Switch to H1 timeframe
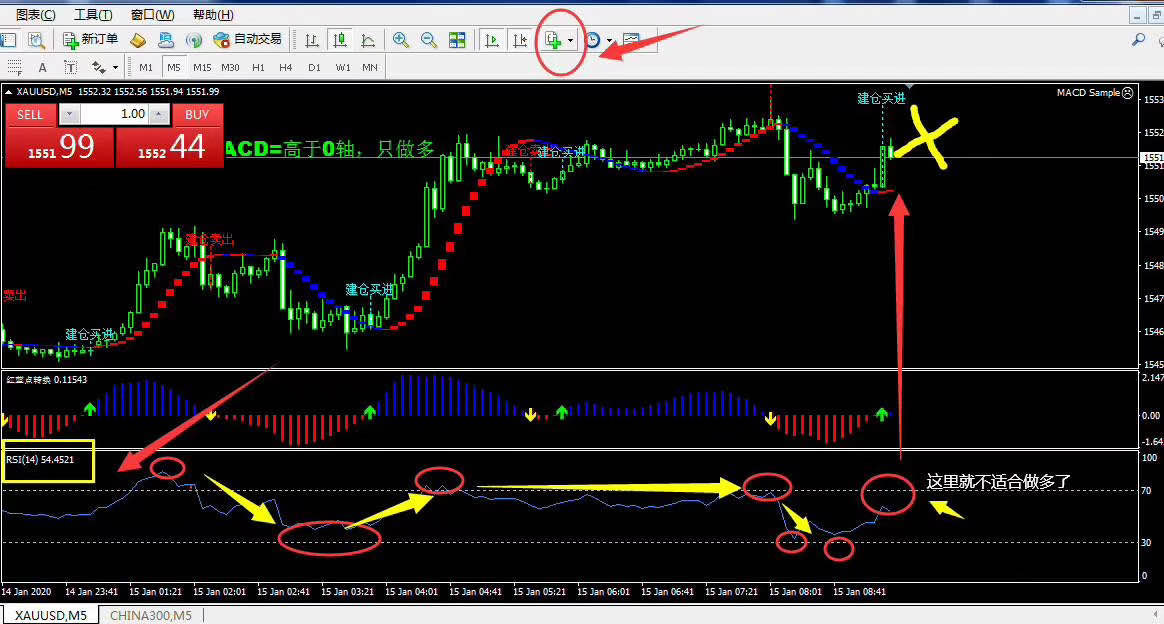1164x624 pixels. point(258,68)
